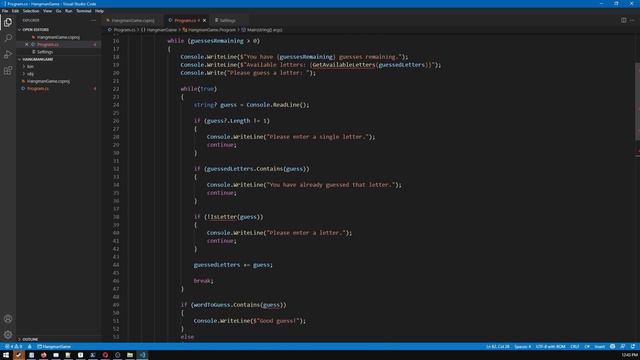The height and width of the screenshot is (360, 640).
Task: Open the Terminal menu
Action: [x=84, y=11]
